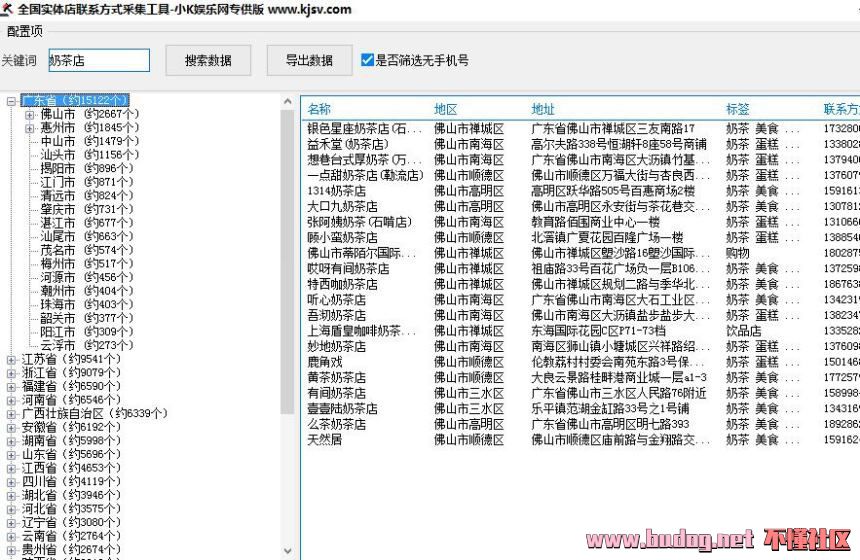
Task: Click the 导出数据 button
Action: 309,60
